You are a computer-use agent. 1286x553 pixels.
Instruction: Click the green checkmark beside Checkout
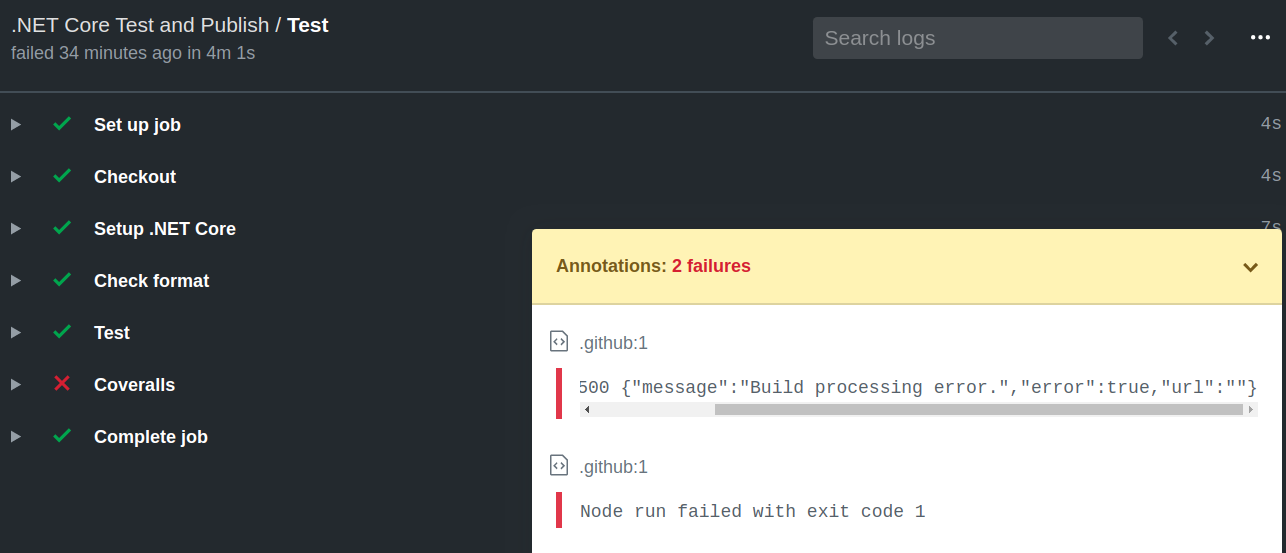62,176
